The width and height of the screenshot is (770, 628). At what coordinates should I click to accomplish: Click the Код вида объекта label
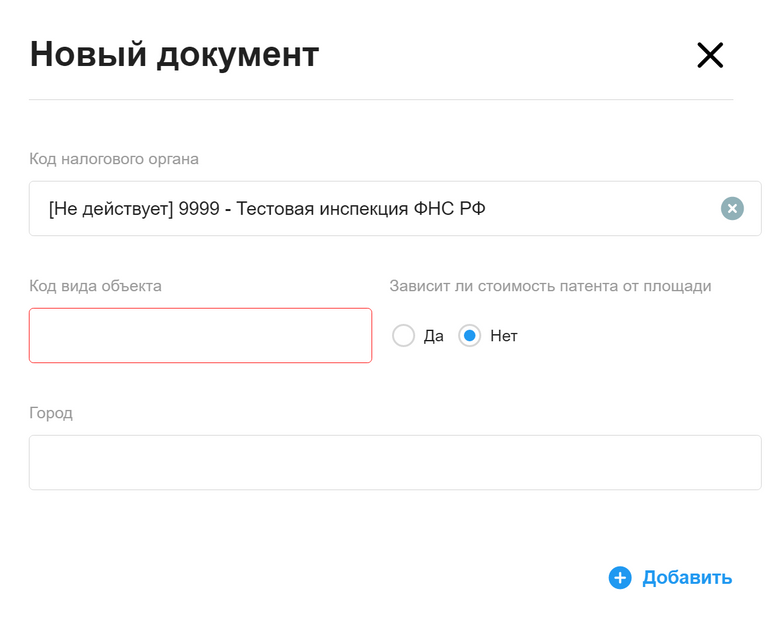click(95, 286)
